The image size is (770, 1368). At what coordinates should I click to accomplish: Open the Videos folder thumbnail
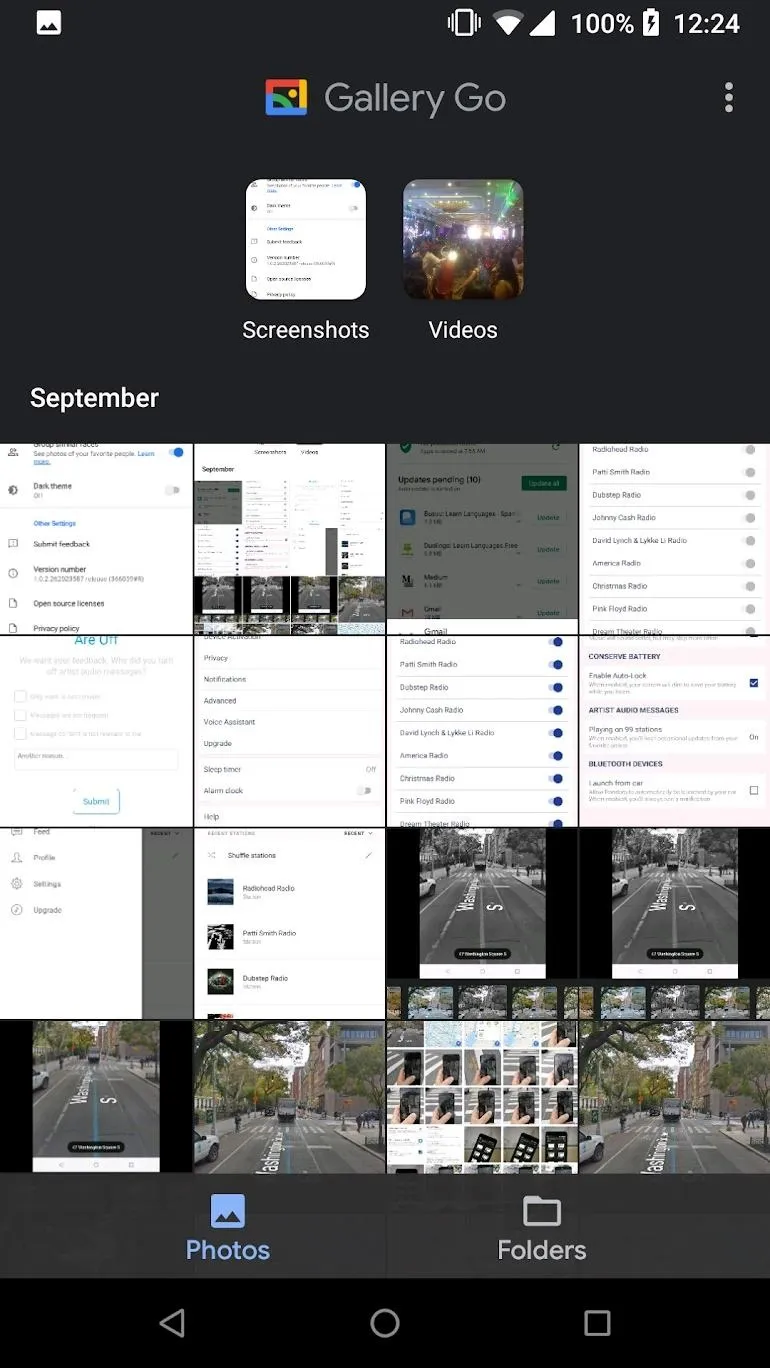tap(463, 240)
